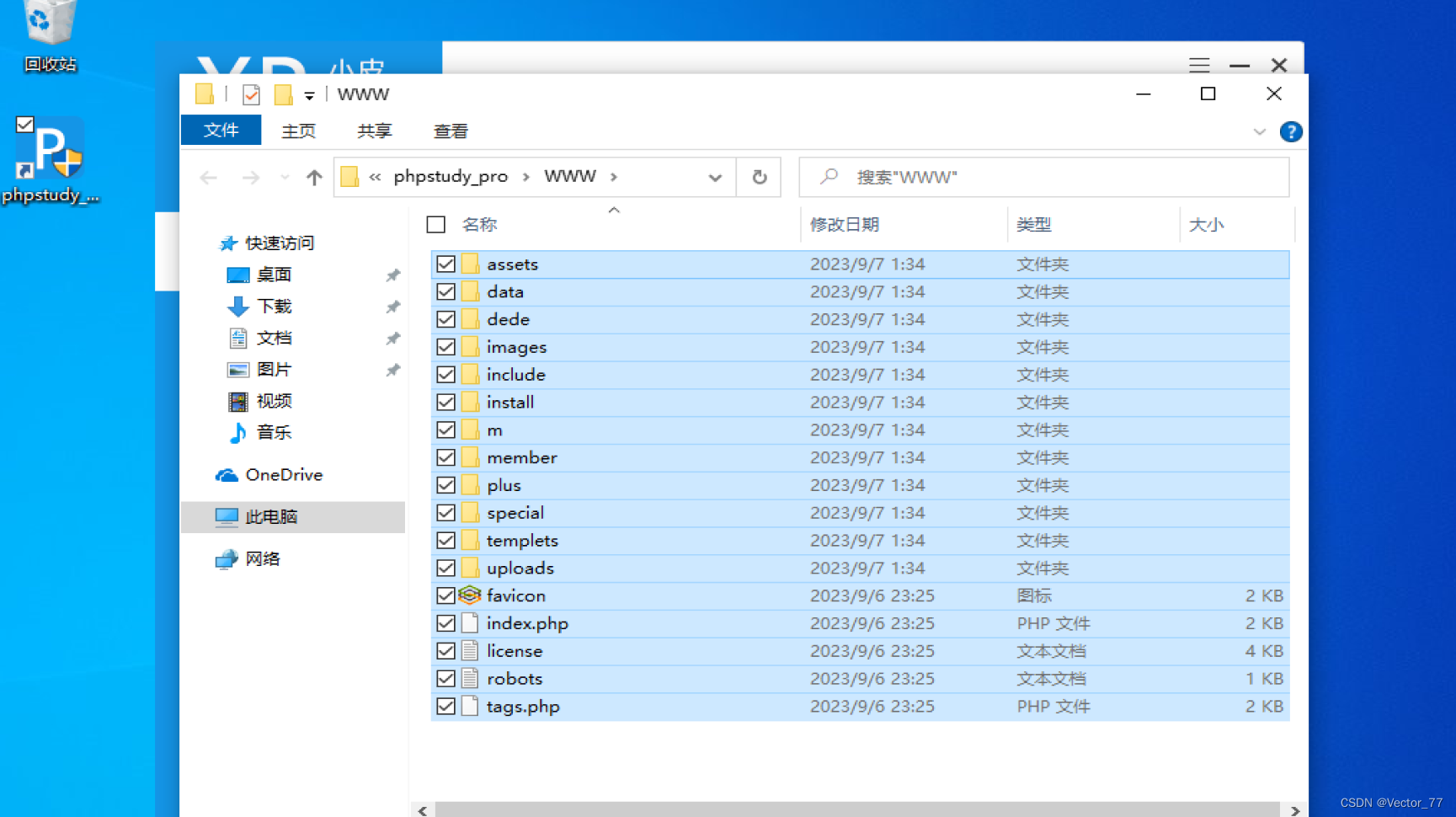The width and height of the screenshot is (1456, 817).
Task: Click the horizontal scrollbar track
Action: click(x=857, y=809)
